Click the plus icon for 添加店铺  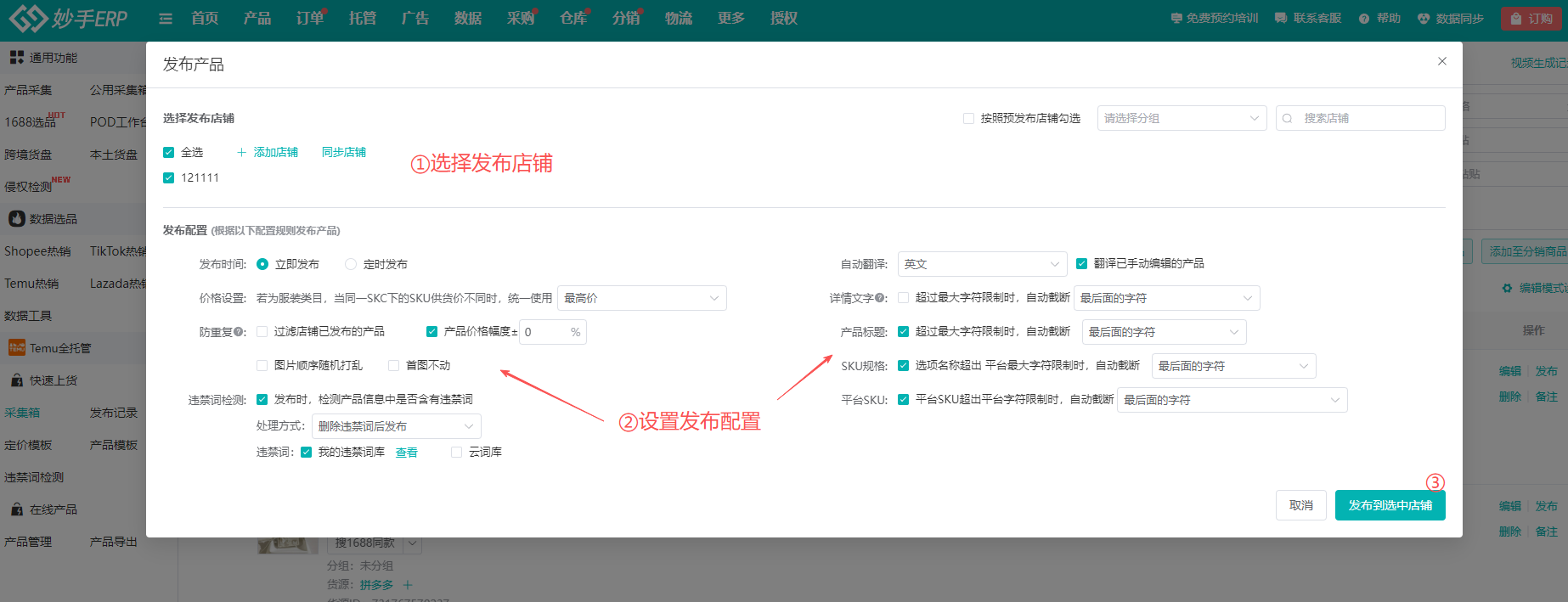pos(241,153)
